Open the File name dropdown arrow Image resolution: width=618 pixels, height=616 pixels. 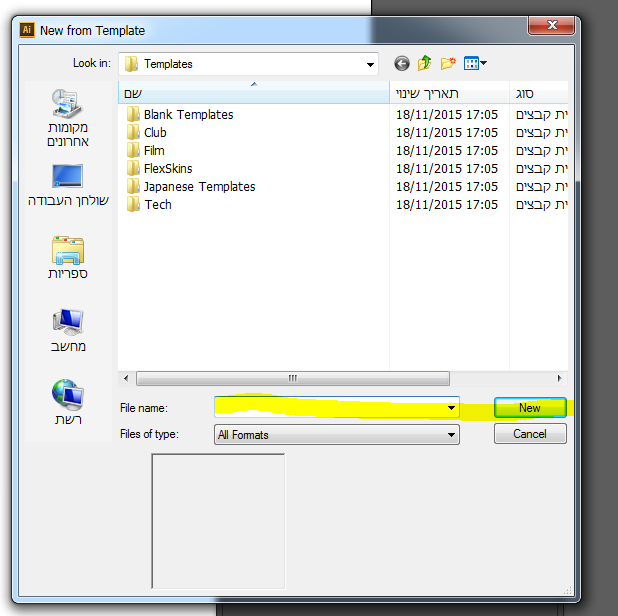pos(451,408)
